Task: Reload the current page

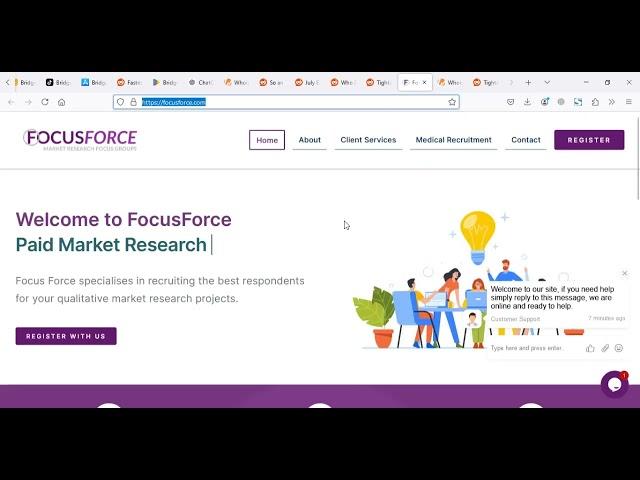Action: (45, 102)
